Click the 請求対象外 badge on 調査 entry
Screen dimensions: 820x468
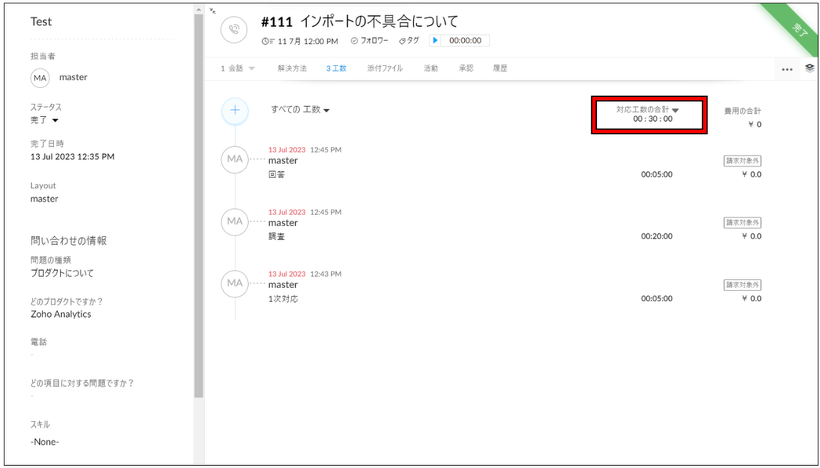click(x=743, y=223)
